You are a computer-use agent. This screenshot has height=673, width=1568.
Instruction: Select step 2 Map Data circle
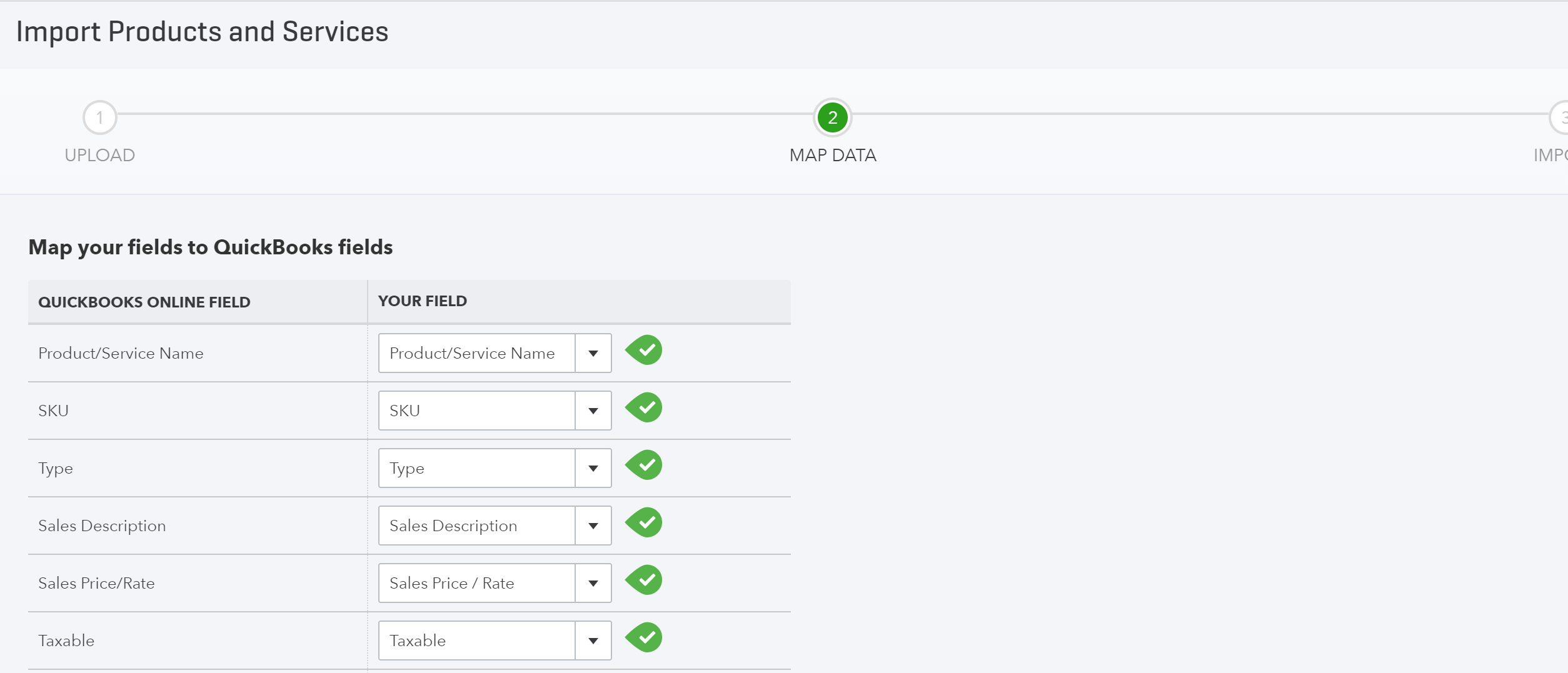pyautogui.click(x=833, y=117)
